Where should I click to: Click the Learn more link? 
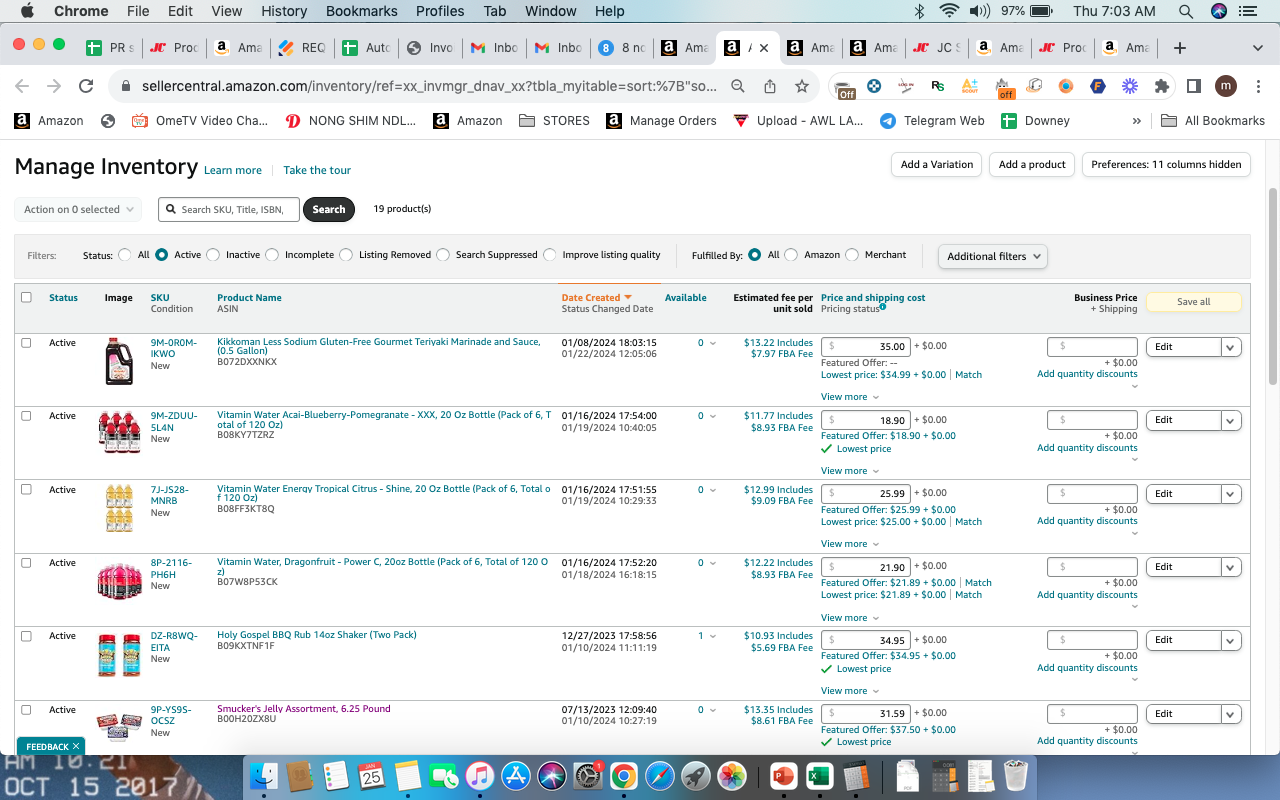point(233,170)
